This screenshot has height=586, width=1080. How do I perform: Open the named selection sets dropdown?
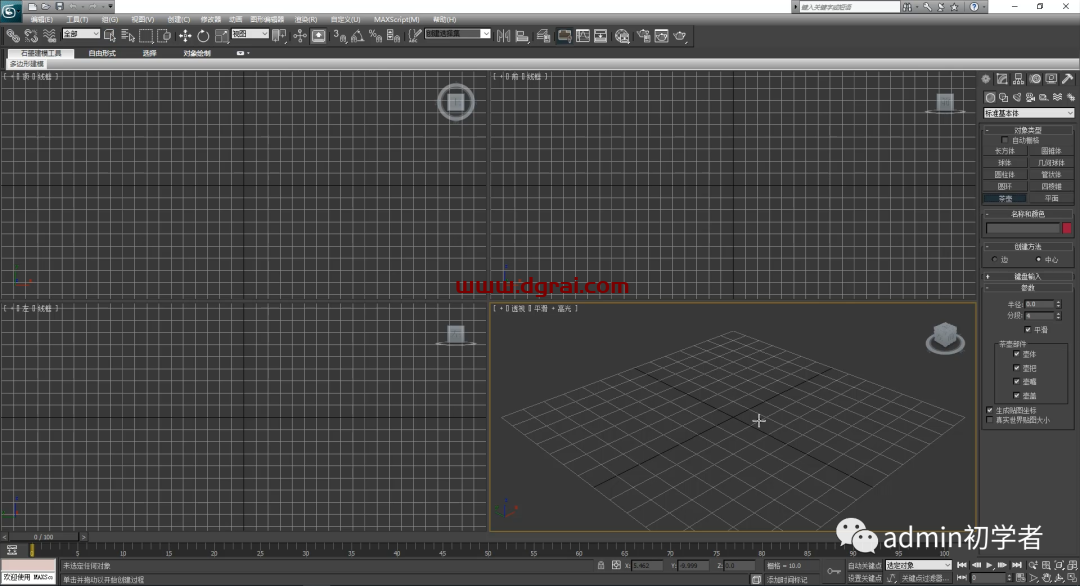coord(457,34)
